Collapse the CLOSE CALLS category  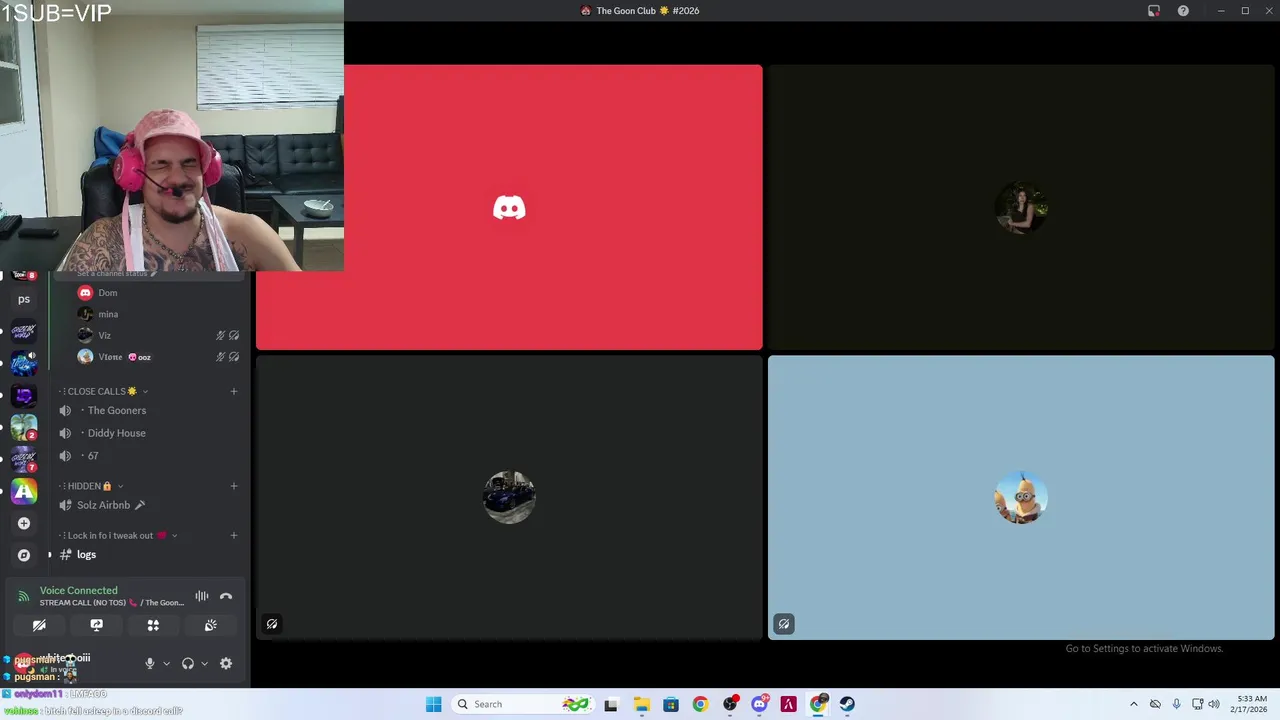[x=101, y=391]
